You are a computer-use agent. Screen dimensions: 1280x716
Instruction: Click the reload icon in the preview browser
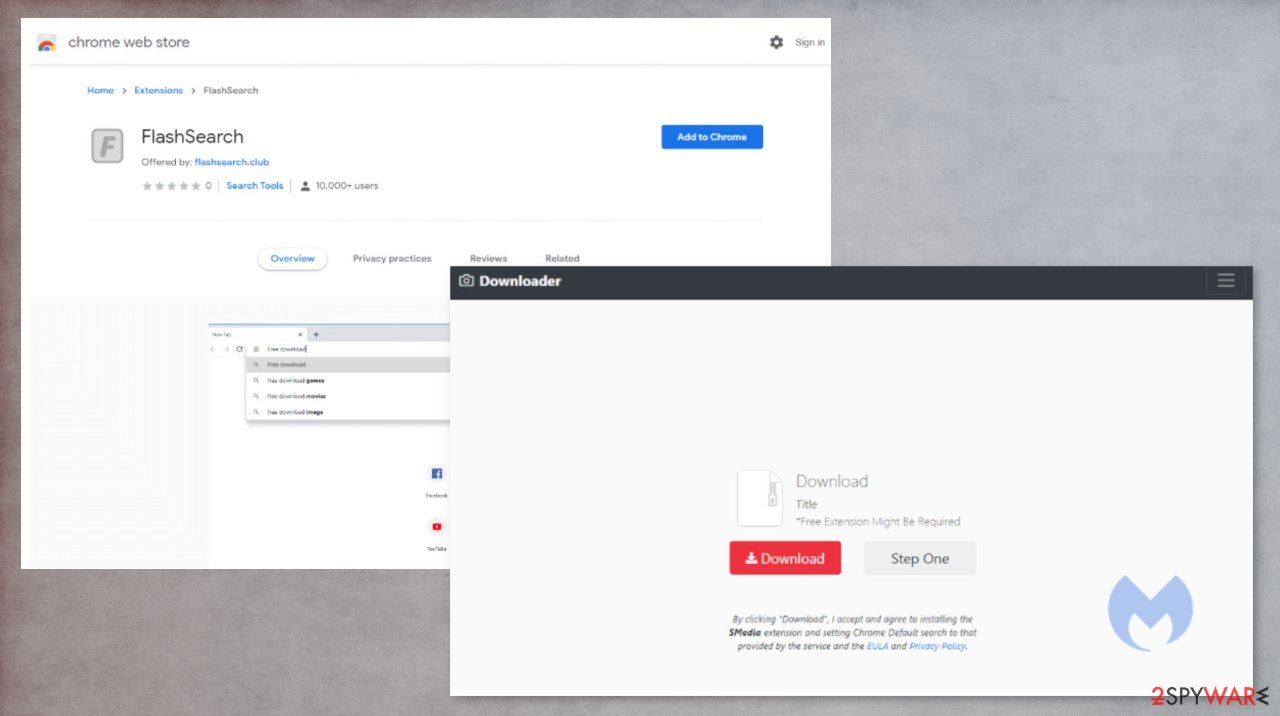coord(239,349)
